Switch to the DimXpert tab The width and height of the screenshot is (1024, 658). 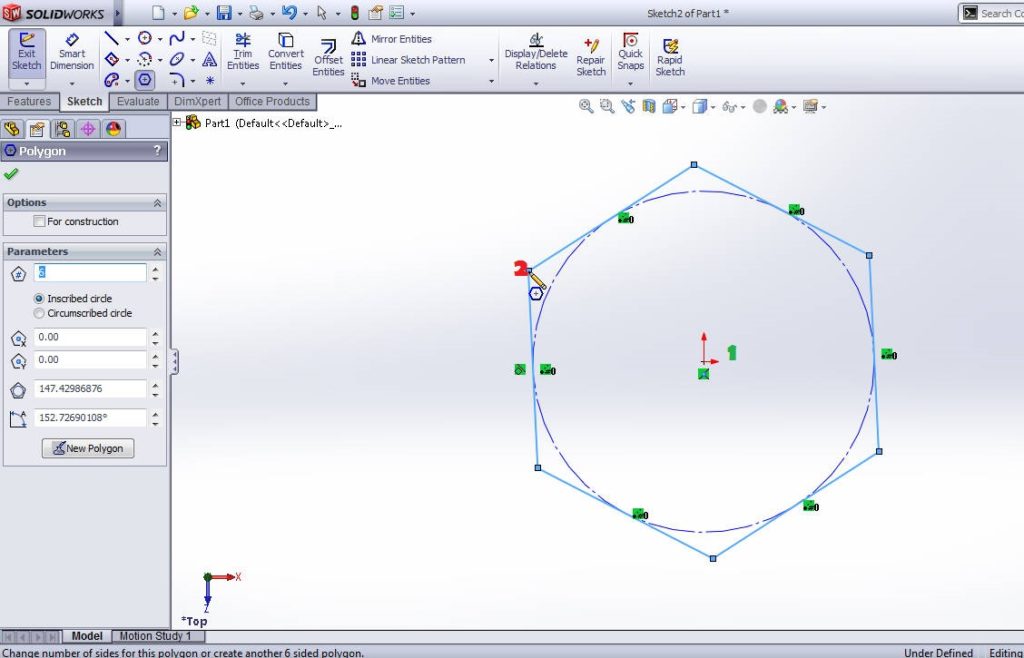(x=197, y=101)
